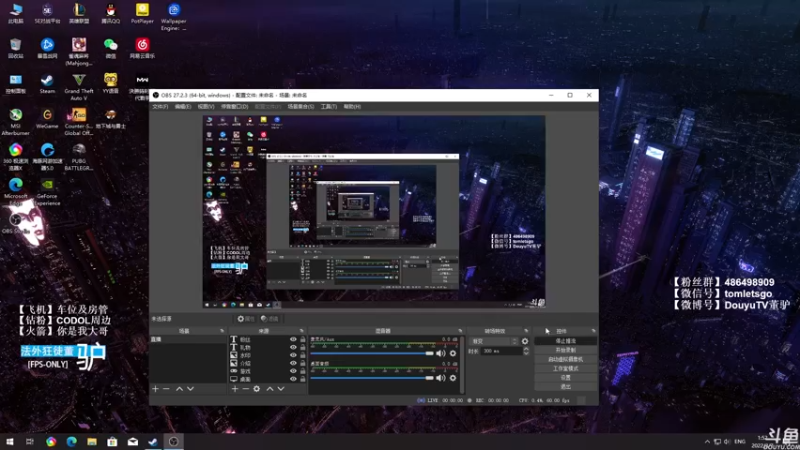This screenshot has height=450, width=800.
Task: Hide the 桌面 source with eye icon
Action: click(293, 379)
